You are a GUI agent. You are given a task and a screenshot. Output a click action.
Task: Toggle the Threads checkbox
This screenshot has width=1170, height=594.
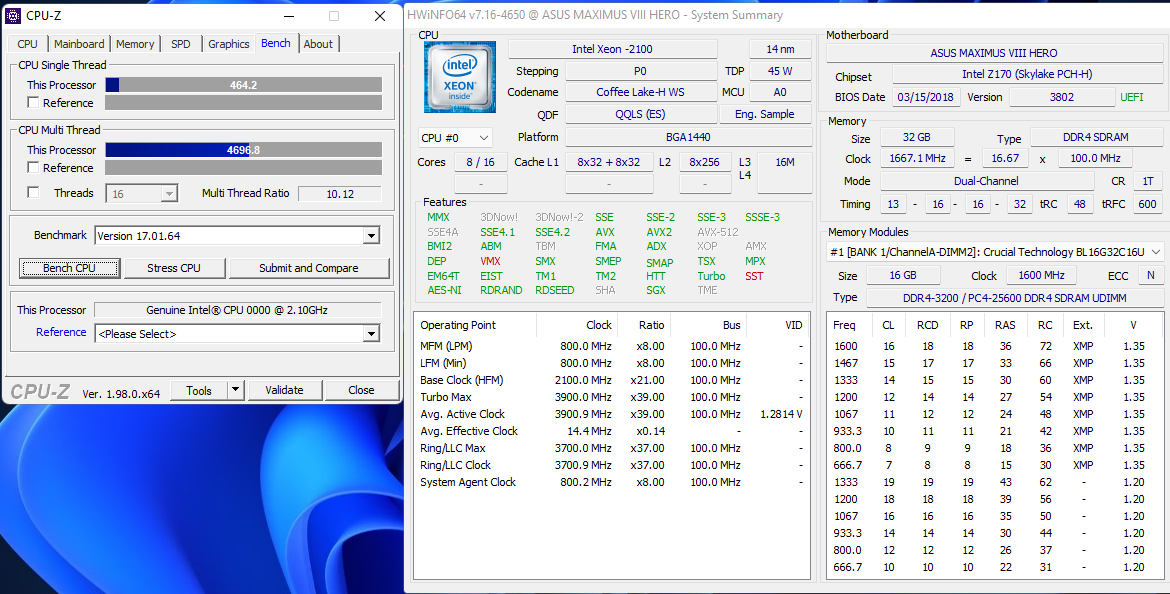point(33,193)
